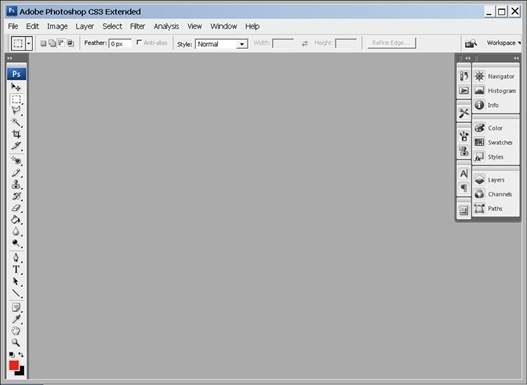Open the Analysis menu
527x385 pixels.
coord(166,26)
